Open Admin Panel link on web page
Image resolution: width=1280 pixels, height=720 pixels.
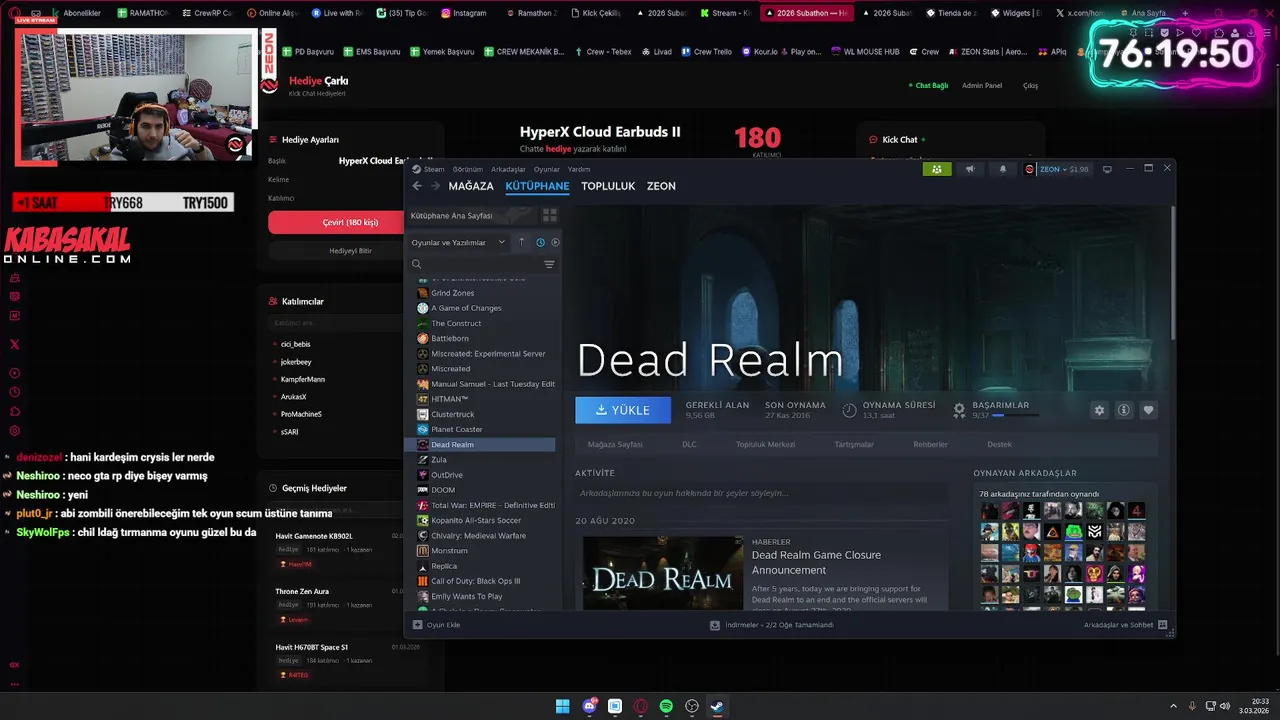click(981, 85)
